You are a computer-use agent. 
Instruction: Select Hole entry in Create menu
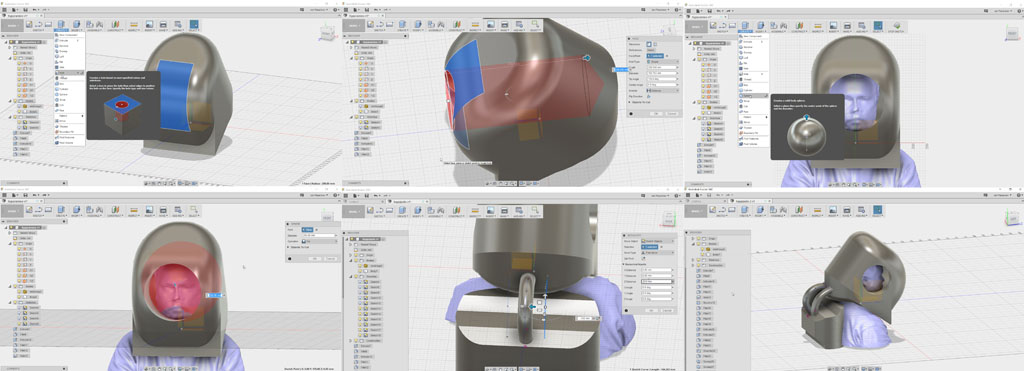point(70,73)
